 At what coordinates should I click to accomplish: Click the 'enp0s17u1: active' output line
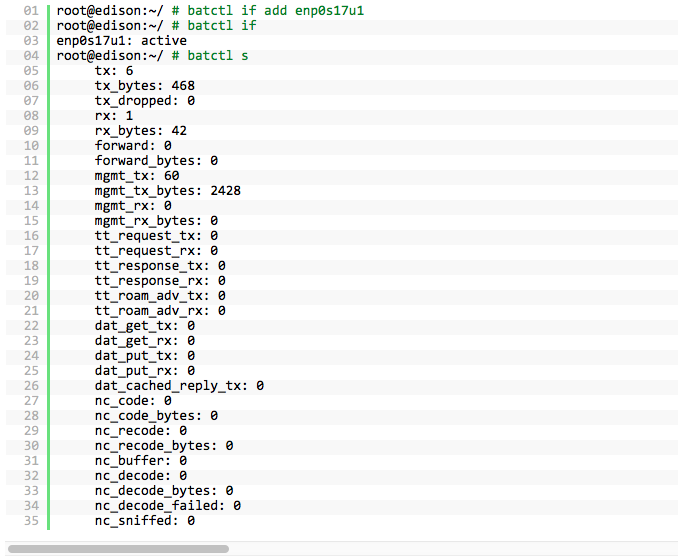tap(122, 41)
